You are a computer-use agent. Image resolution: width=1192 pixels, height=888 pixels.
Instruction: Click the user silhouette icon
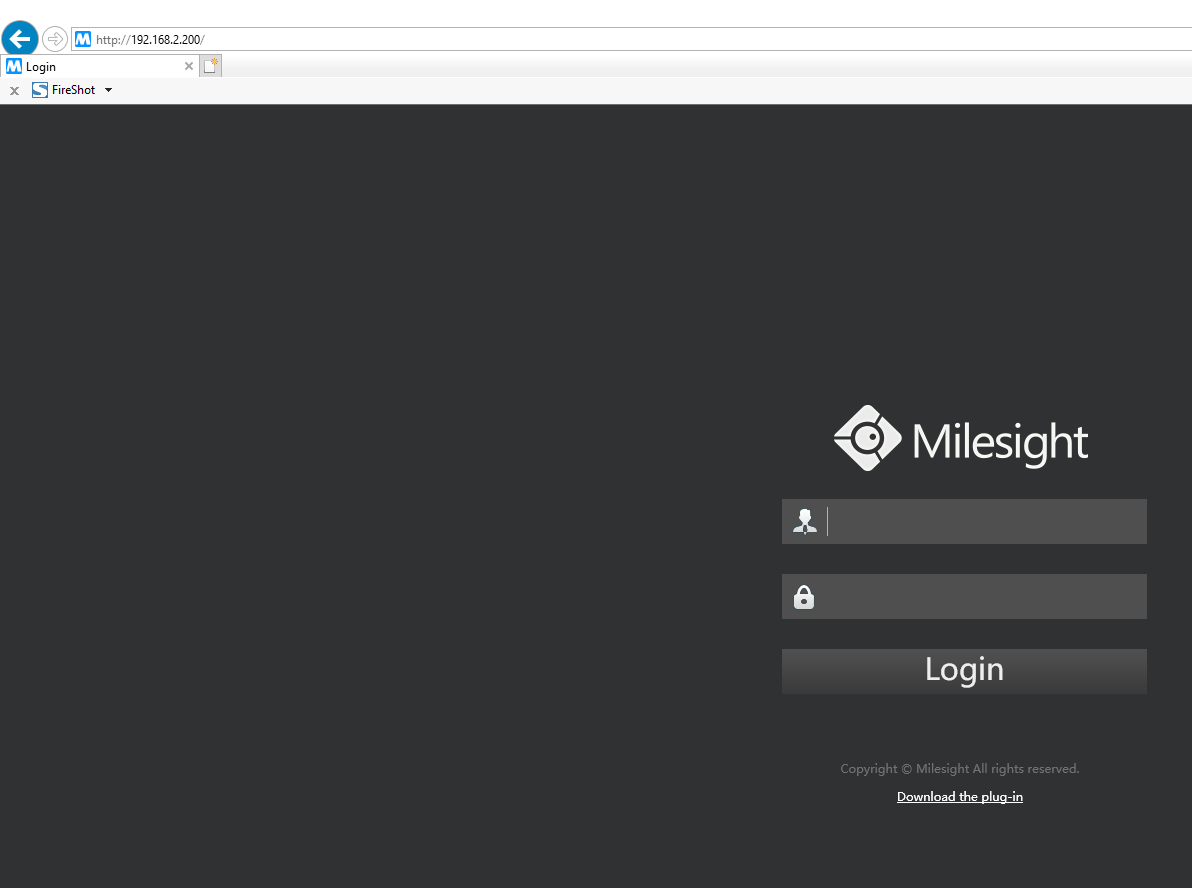pos(804,521)
